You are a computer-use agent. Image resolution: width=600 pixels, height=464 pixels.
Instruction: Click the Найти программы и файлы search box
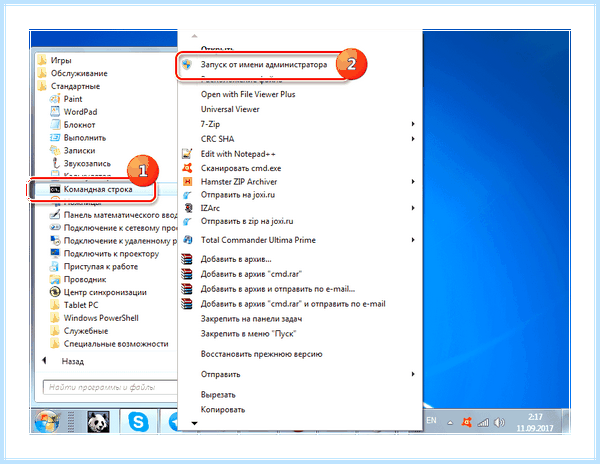coord(110,387)
